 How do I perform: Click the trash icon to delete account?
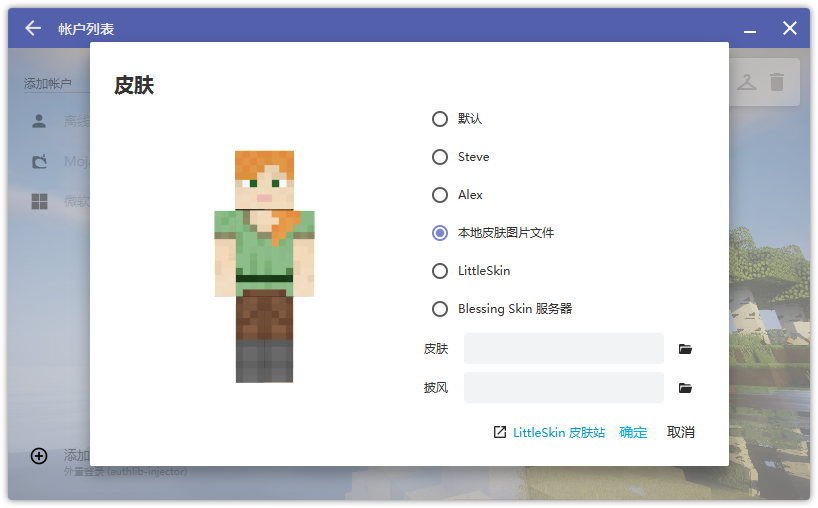pos(777,82)
